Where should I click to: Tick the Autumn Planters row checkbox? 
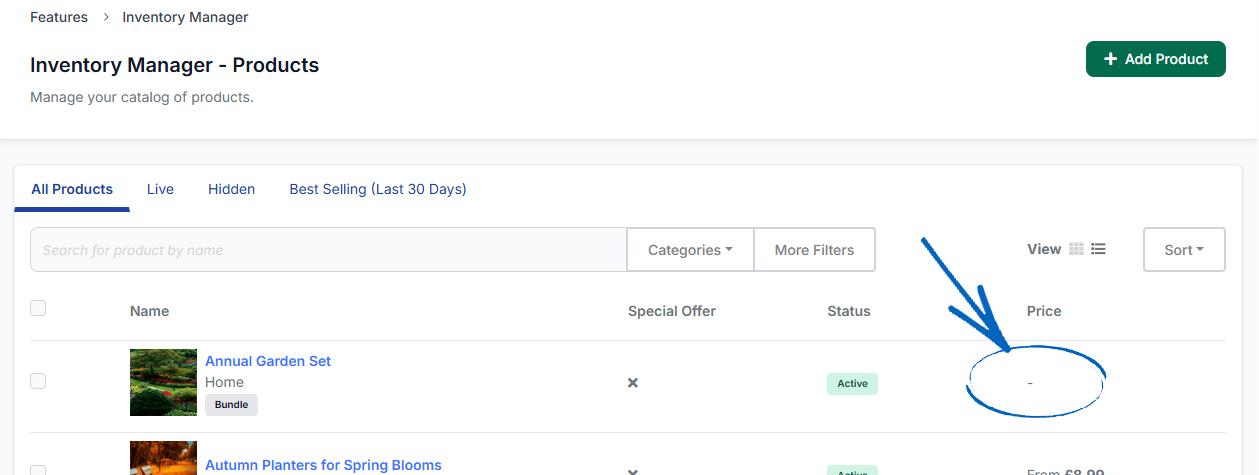[x=38, y=469]
